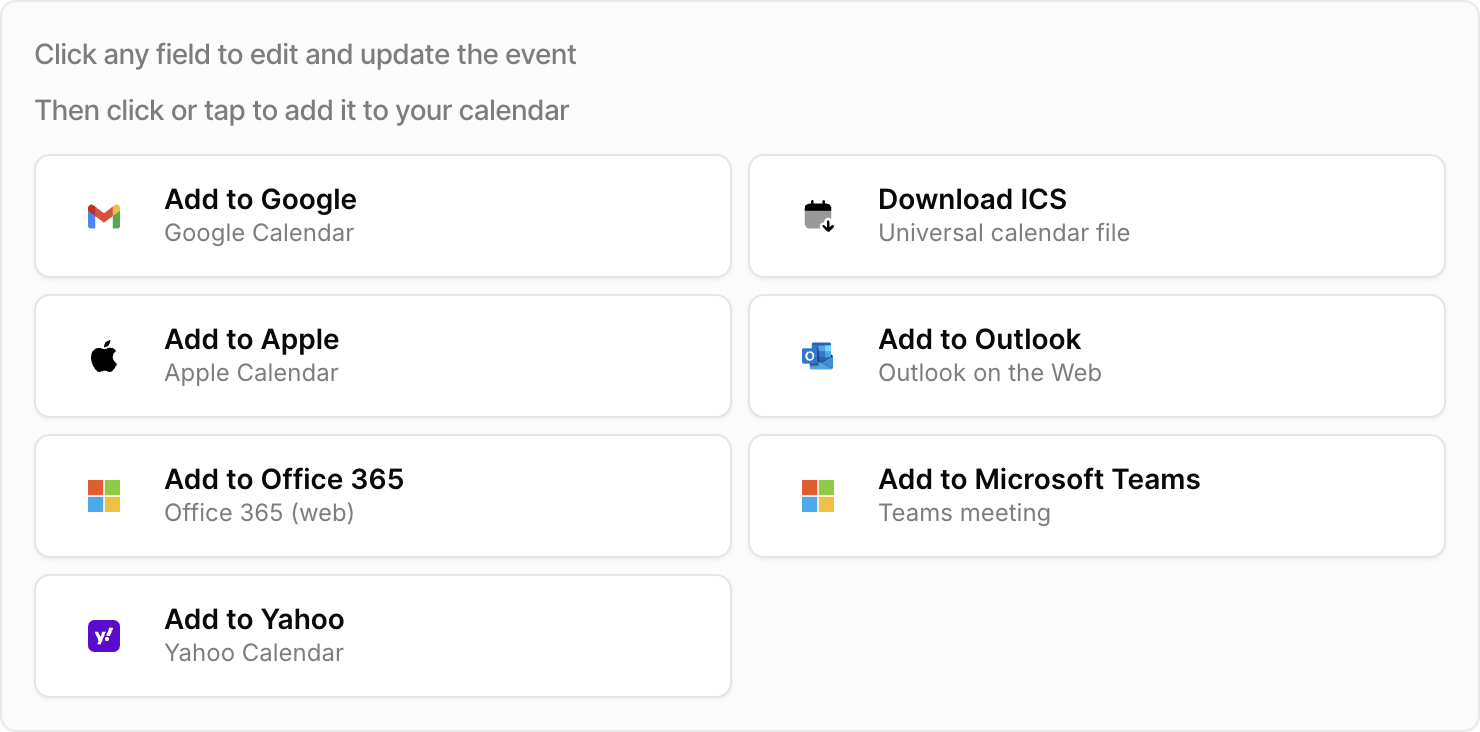Click the Gmail icon on Add to Google
This screenshot has height=732, width=1480.
coord(104,215)
